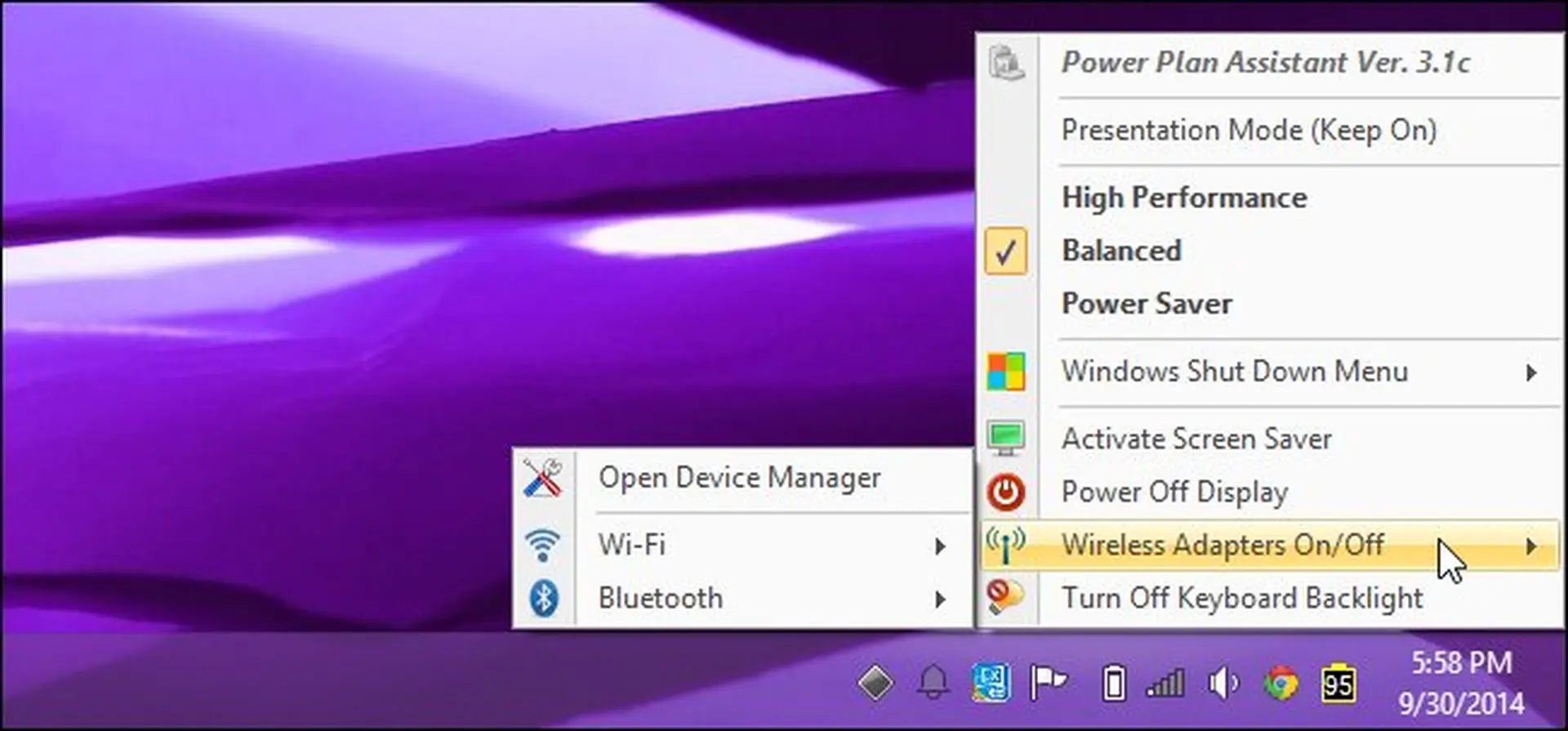Viewport: 1568px width, 731px height.
Task: Select the checked Balanced power plan
Action: [x=1121, y=251]
